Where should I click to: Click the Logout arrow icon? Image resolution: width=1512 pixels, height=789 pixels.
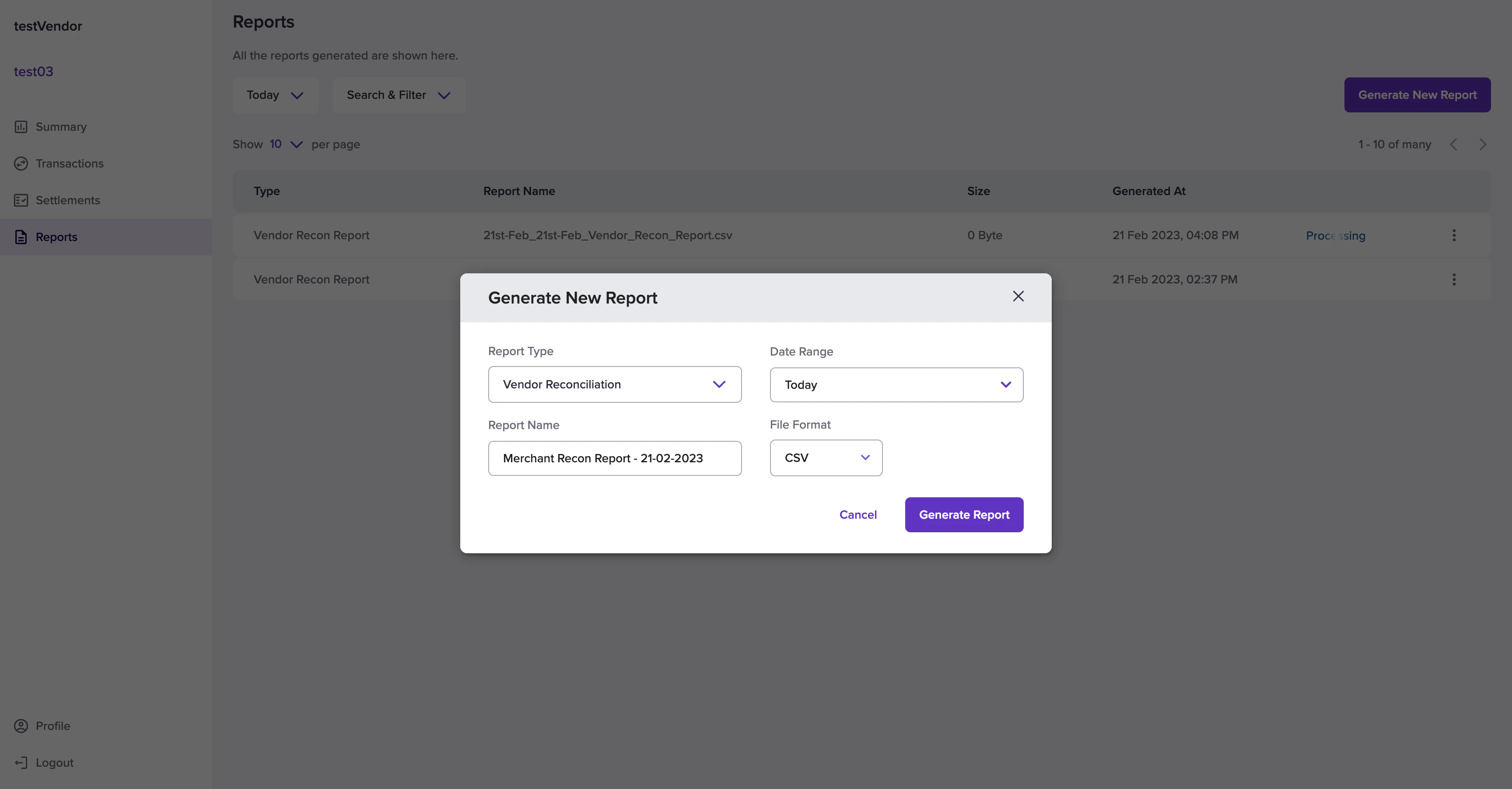[x=21, y=763]
